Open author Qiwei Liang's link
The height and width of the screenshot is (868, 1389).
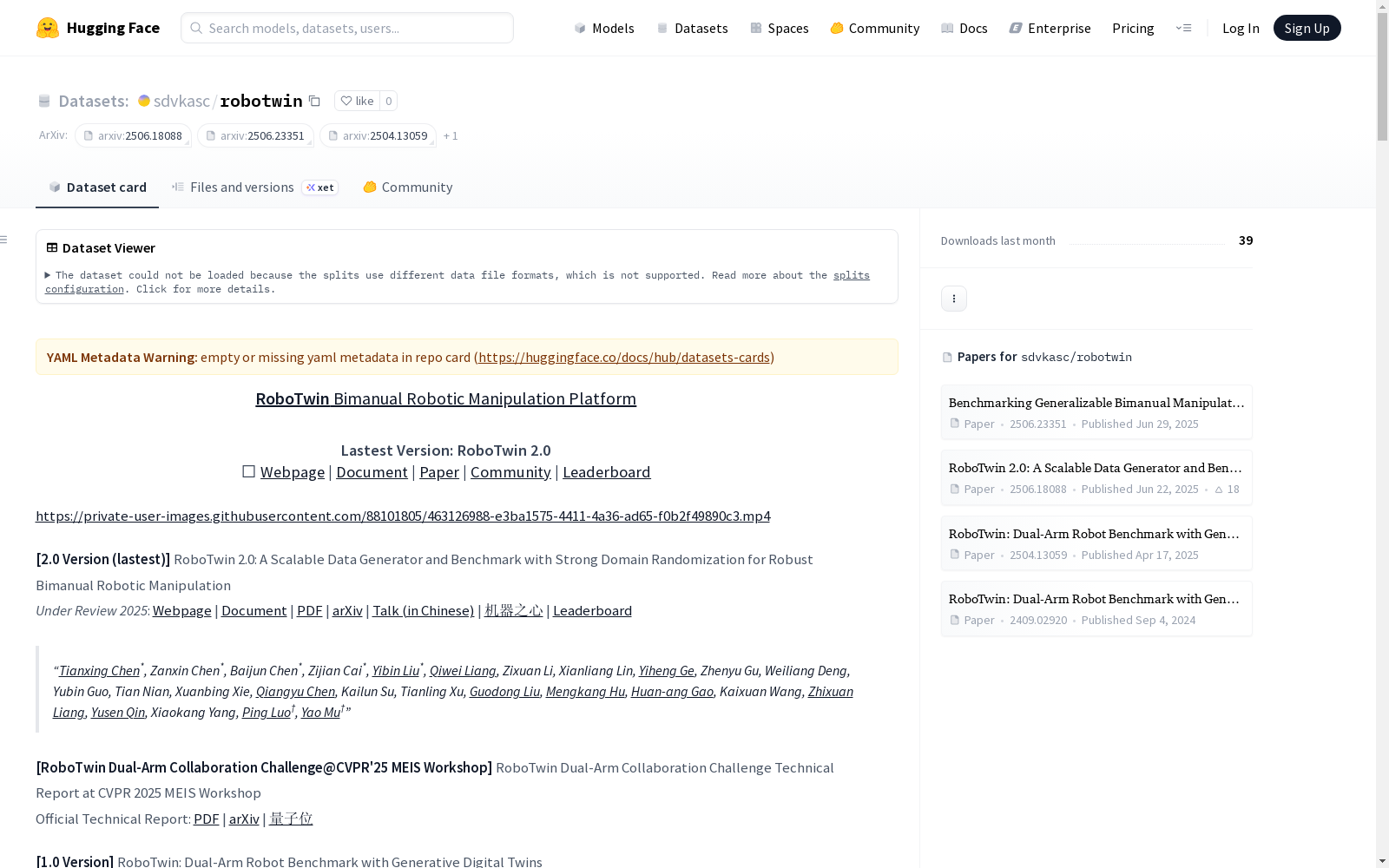[x=463, y=671]
